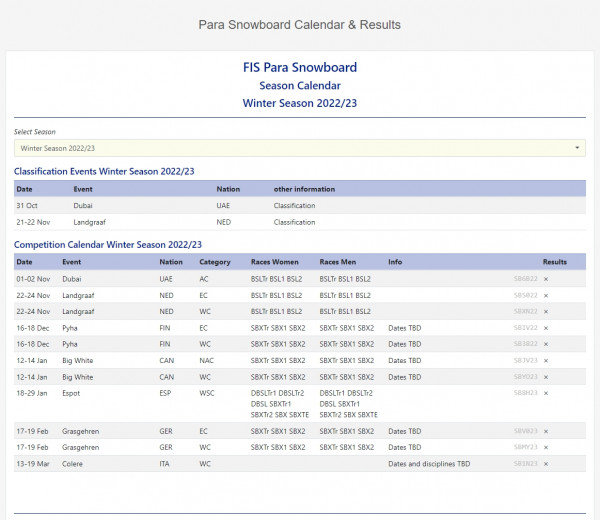This screenshot has width=600, height=520.
Task: Click the 'Races Women' column header
Action: (x=275, y=262)
